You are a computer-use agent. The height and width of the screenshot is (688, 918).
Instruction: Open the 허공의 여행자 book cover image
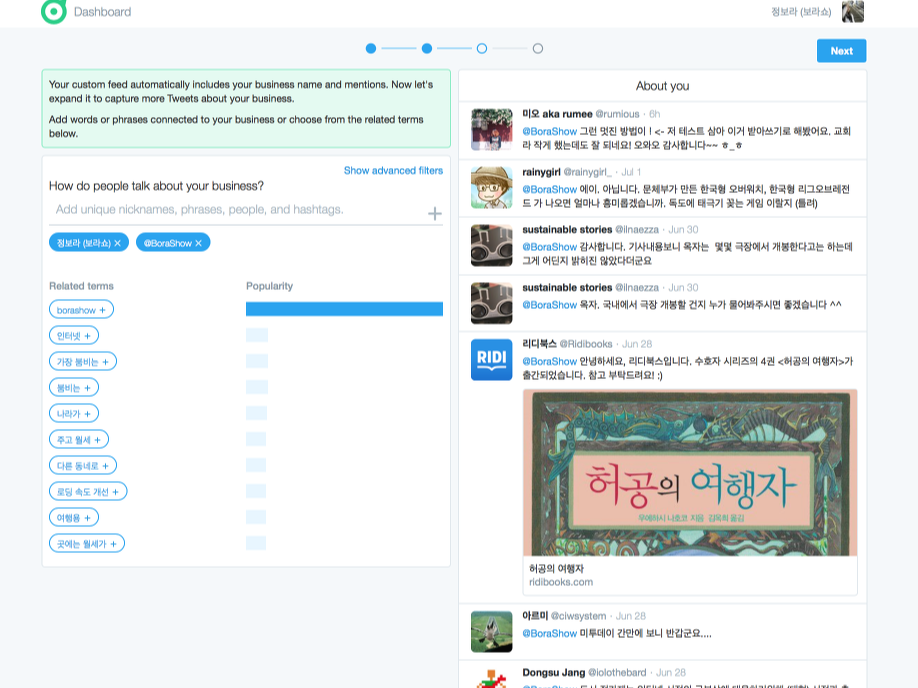click(x=690, y=473)
